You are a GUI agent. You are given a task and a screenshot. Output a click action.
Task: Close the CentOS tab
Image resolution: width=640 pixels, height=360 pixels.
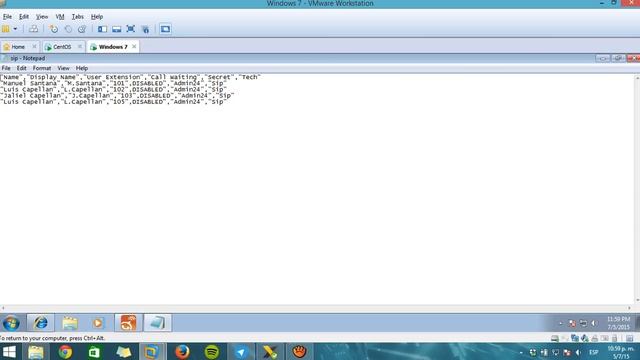coord(80,47)
